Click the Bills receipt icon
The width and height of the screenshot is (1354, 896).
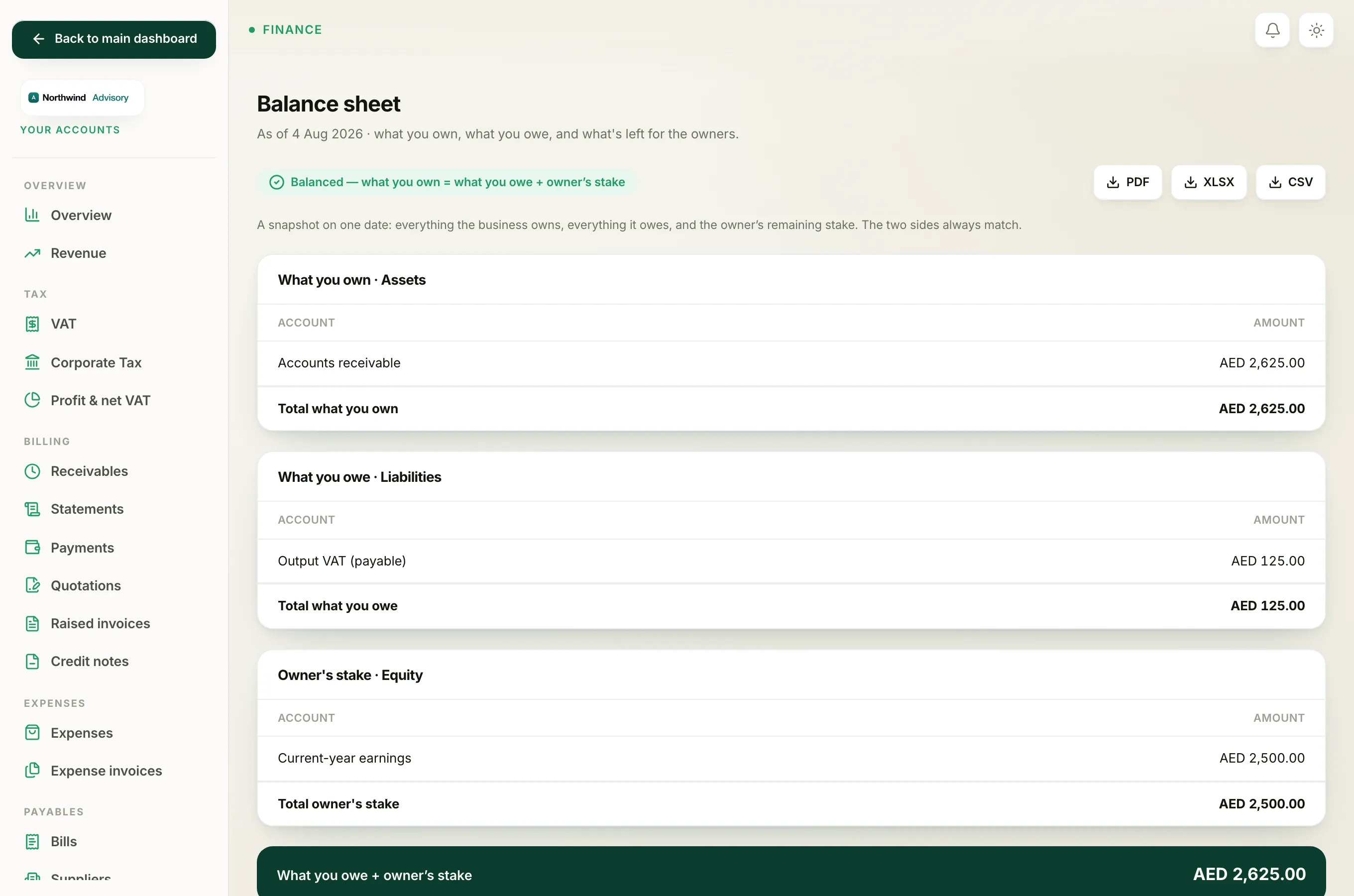pyautogui.click(x=32, y=842)
